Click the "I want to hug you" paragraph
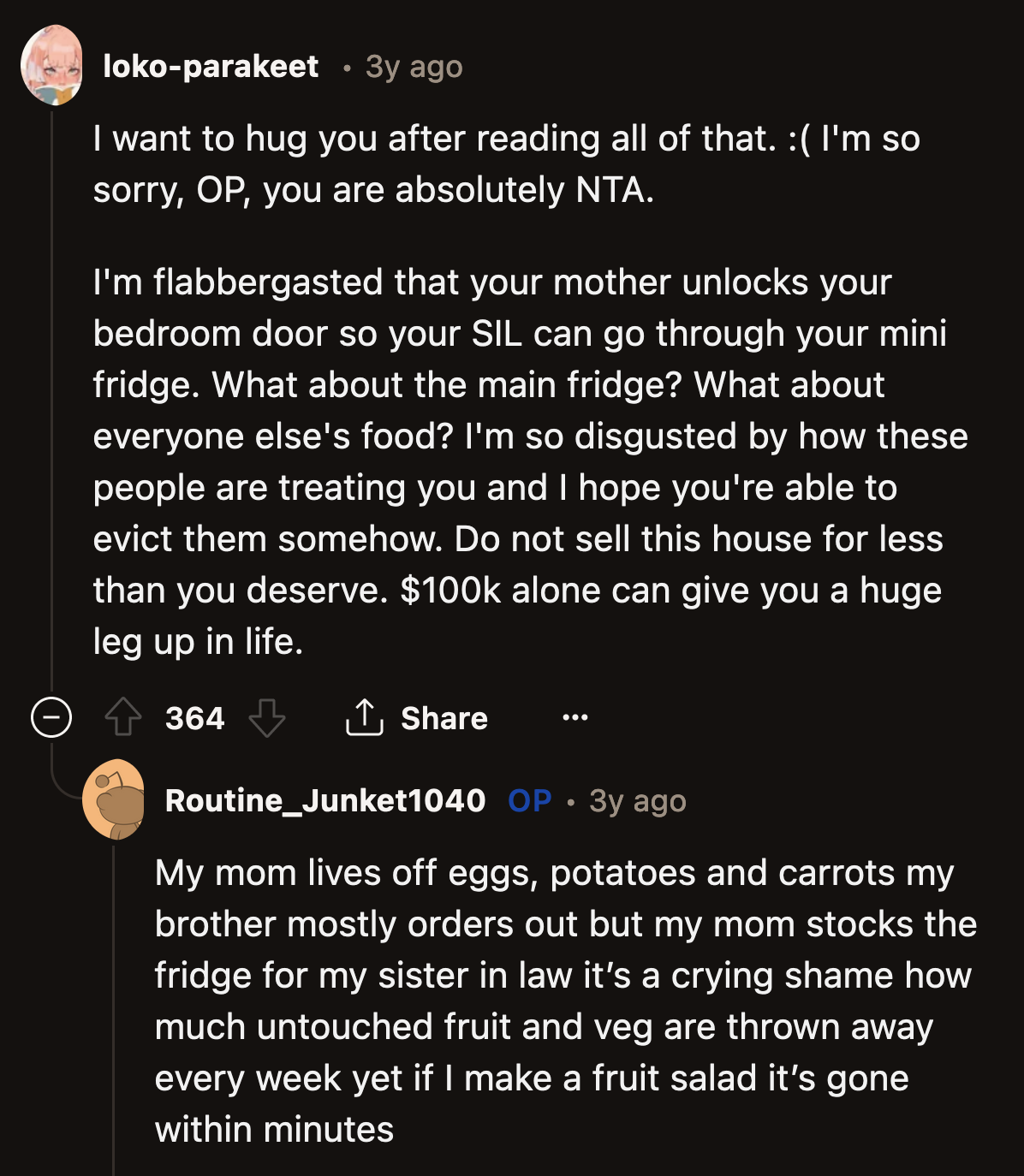 [x=505, y=163]
